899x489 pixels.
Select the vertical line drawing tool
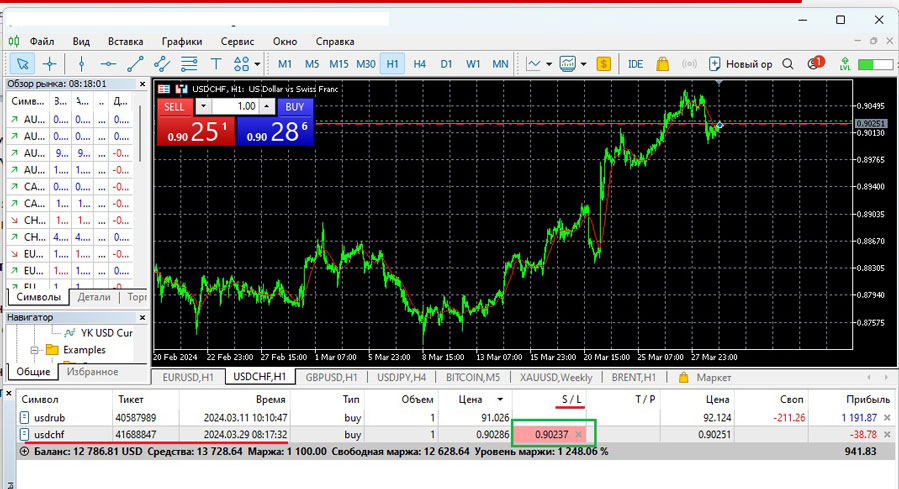click(81, 64)
